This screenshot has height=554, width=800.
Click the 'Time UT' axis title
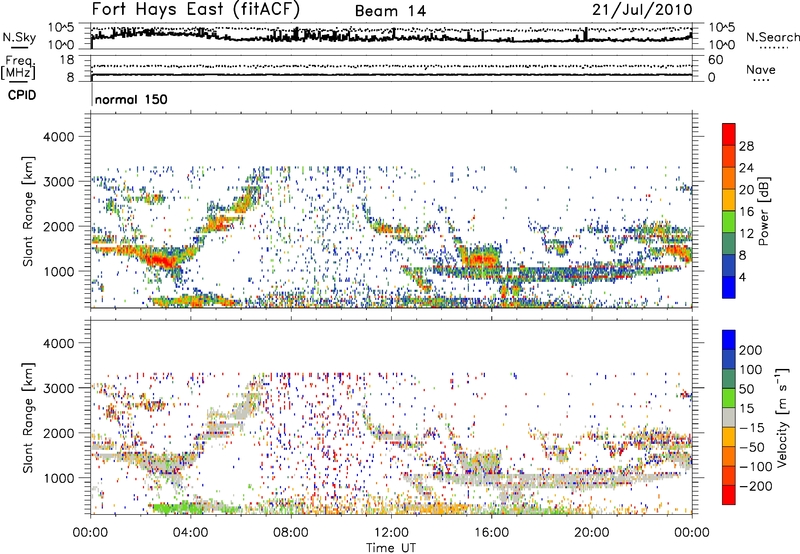pos(391,548)
